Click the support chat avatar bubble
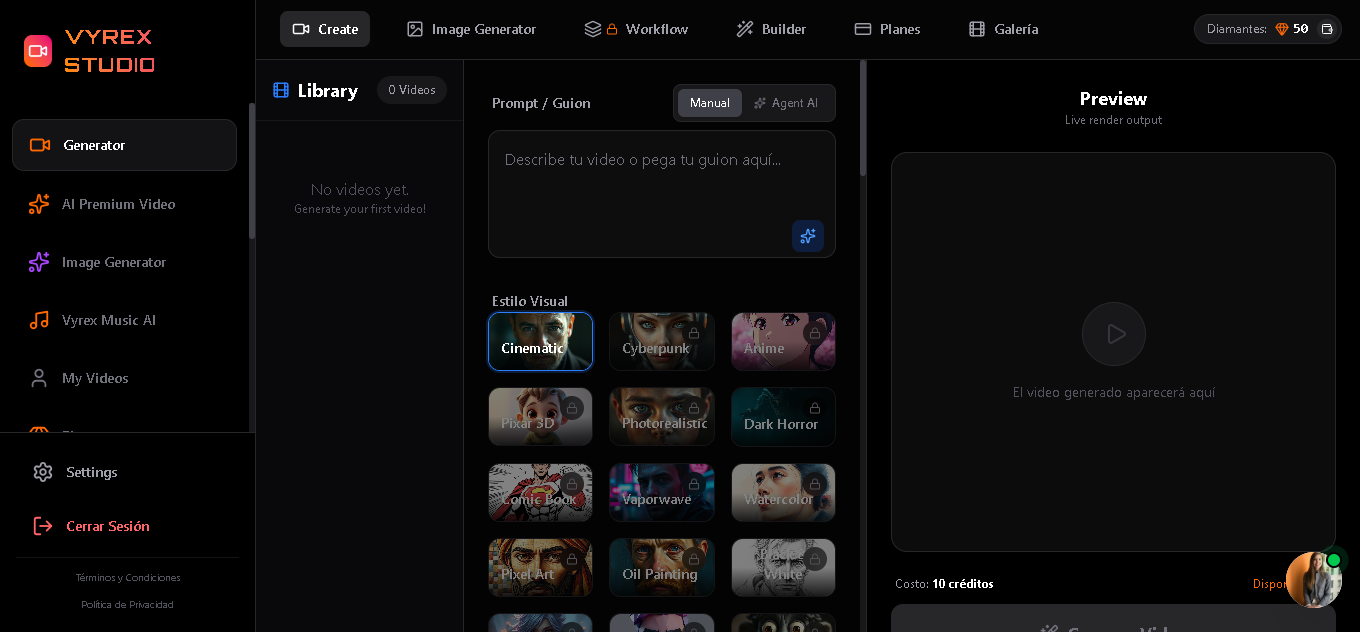This screenshot has height=632, width=1360. coord(1313,579)
